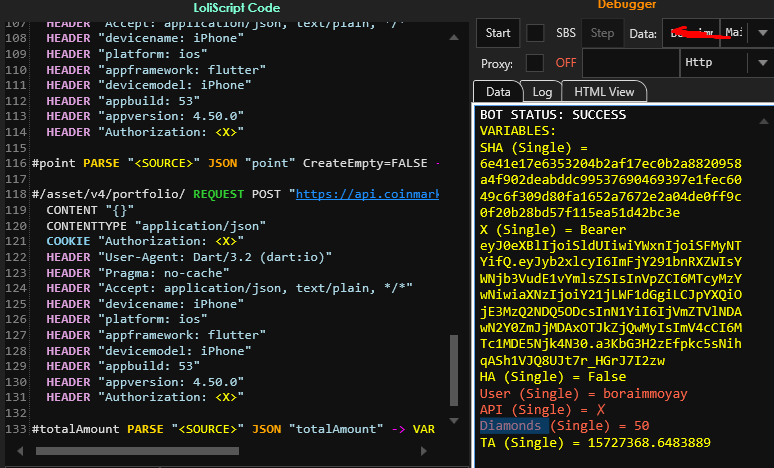The width and height of the screenshot is (774, 468).
Task: Click the X (Single) = Bearer line
Action: (553, 230)
